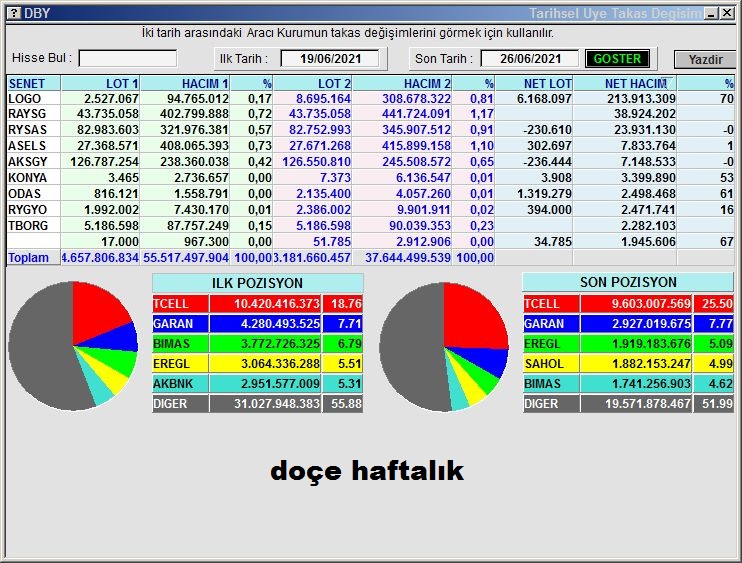Viewport: 742px width, 563px height.
Task: Click the help question-mark icon in the title bar
Action: pos(14,13)
